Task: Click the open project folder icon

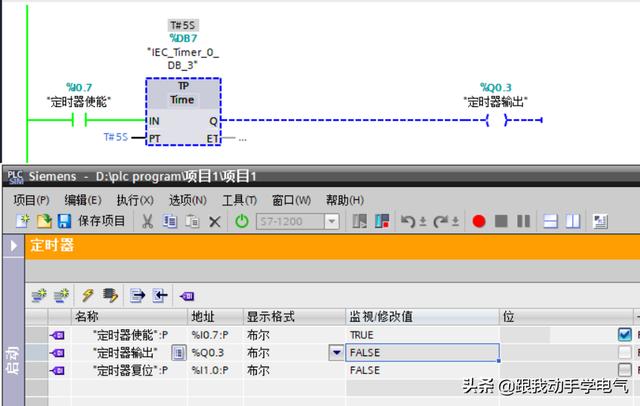Action: click(44, 221)
